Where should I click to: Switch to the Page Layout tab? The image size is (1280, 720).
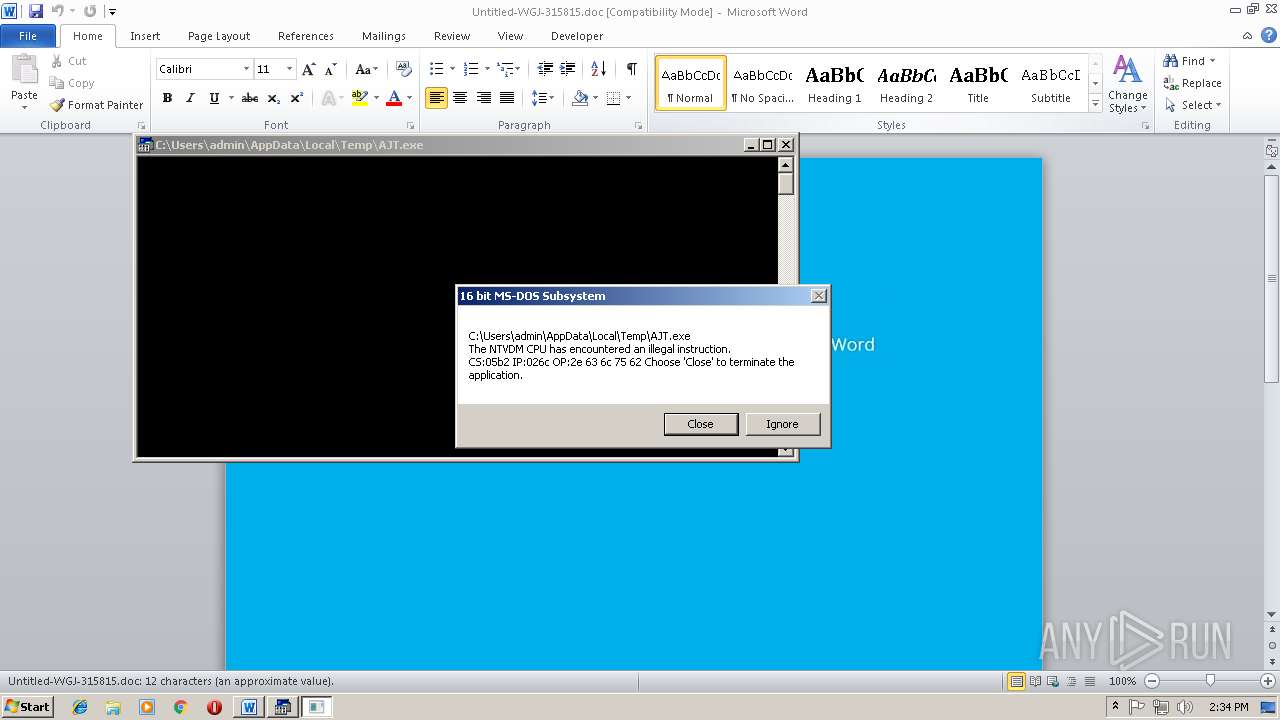pyautogui.click(x=219, y=36)
